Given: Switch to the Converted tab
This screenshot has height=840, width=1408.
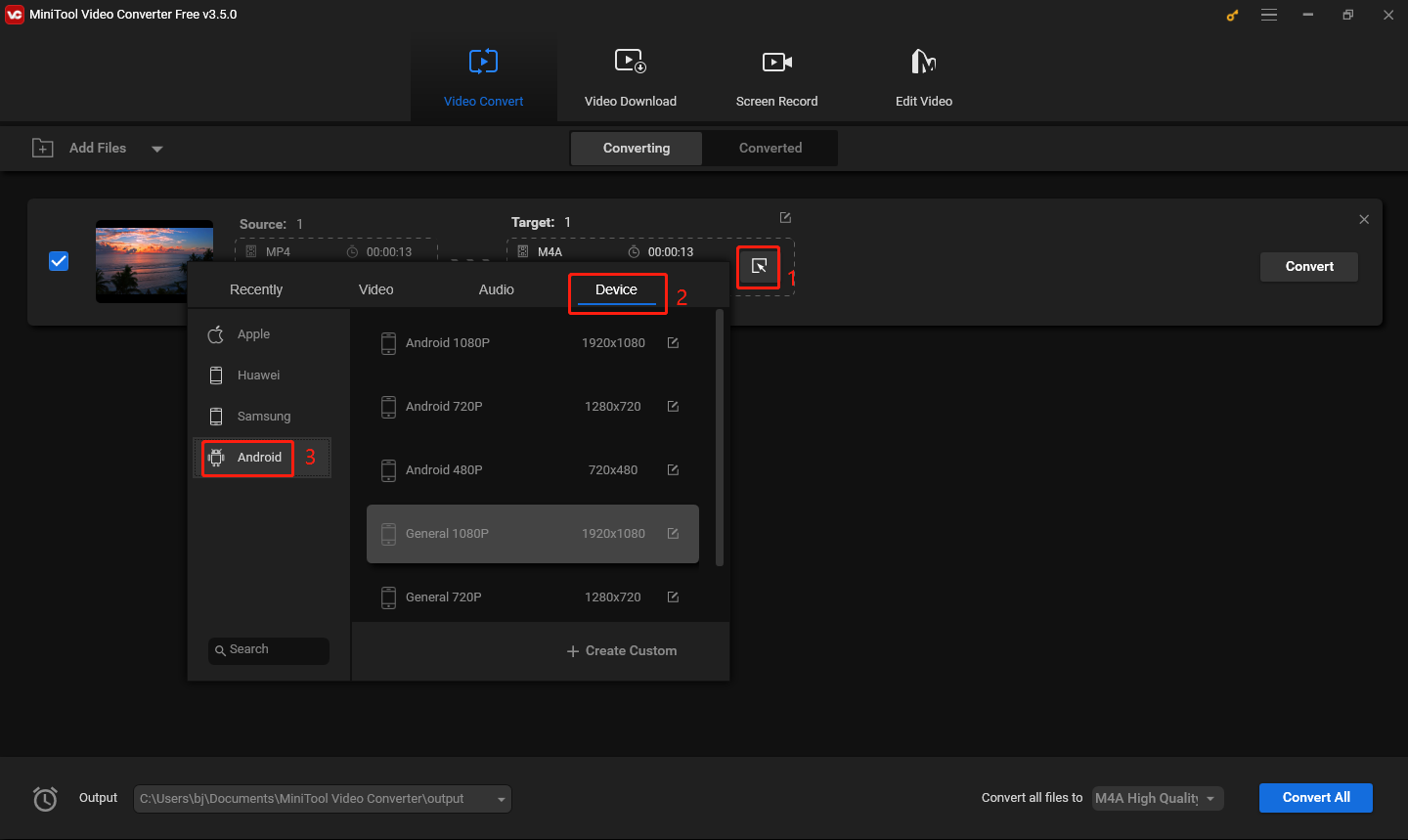Looking at the screenshot, I should point(770,149).
